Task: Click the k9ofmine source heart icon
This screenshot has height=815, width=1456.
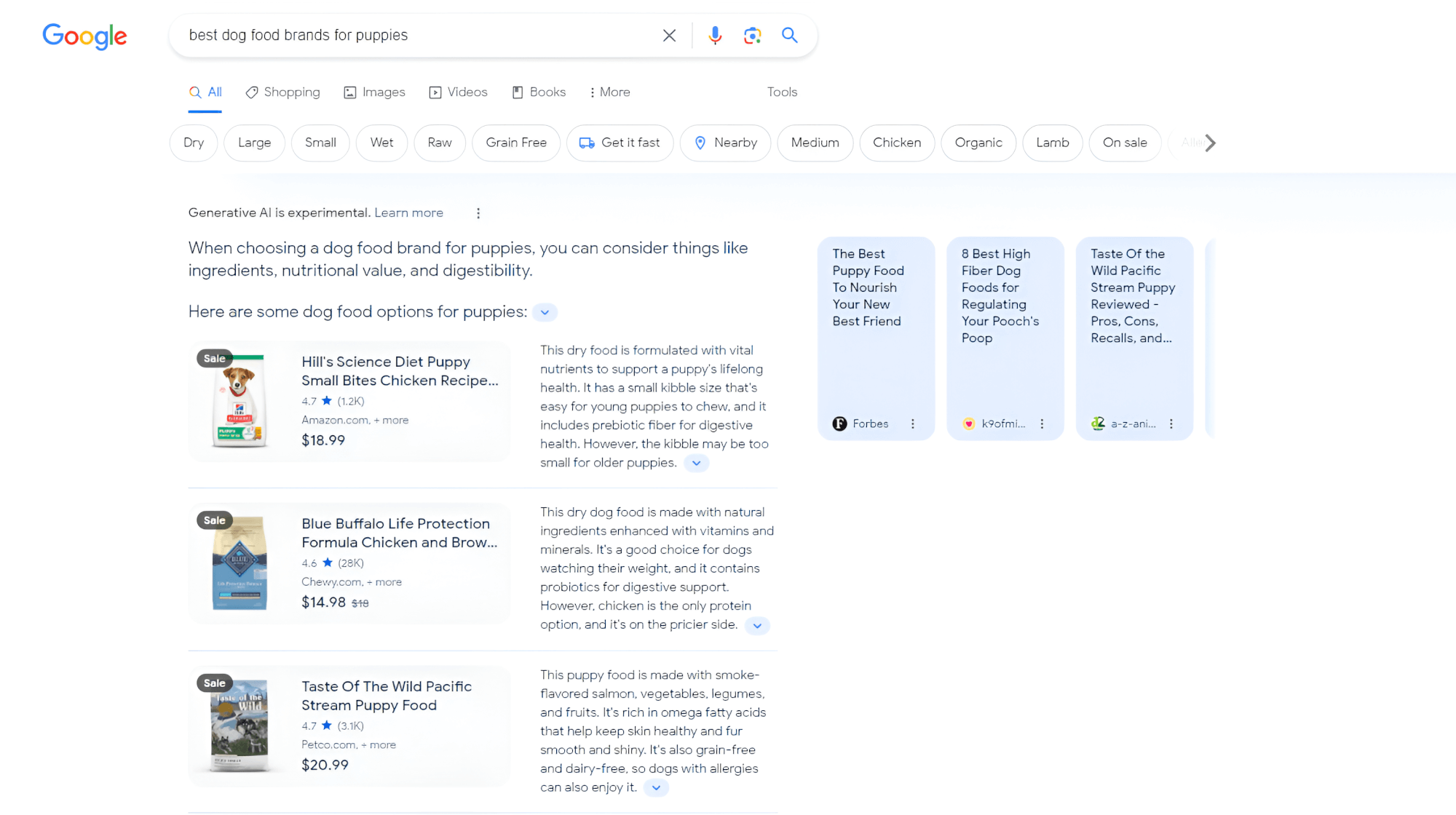Action: tap(968, 424)
